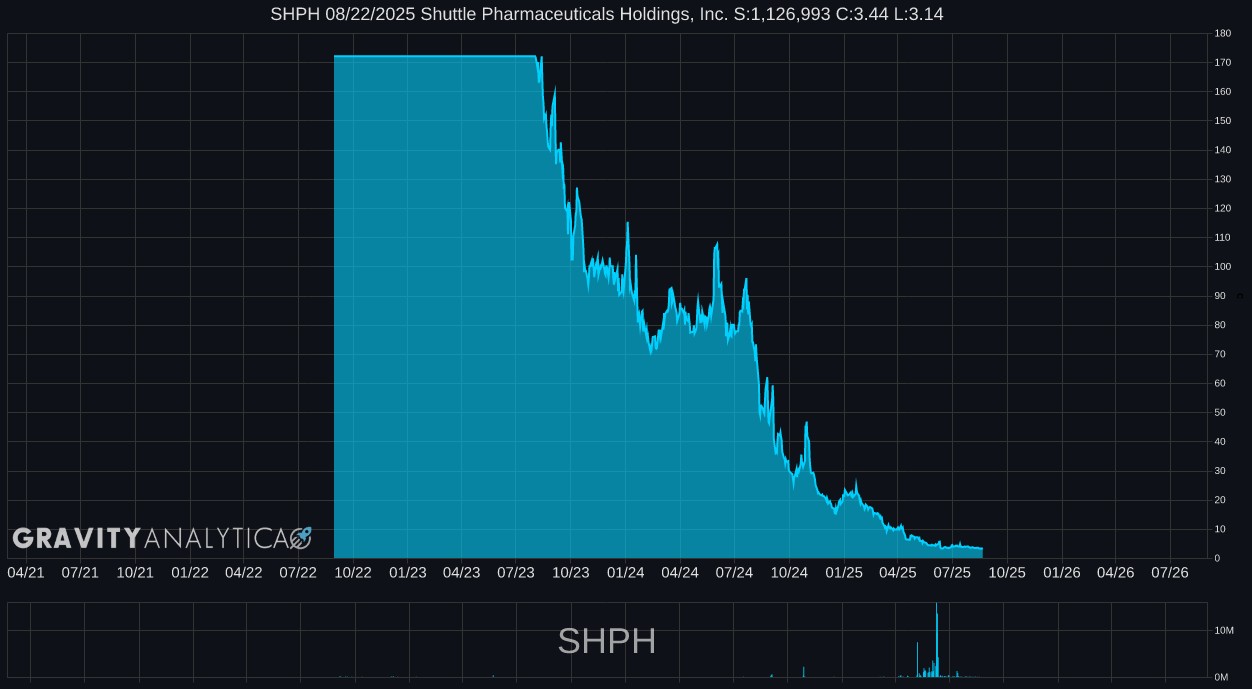Viewport: 1252px width, 689px height.
Task: Click the 90 price axis label
Action: [x=1219, y=296]
